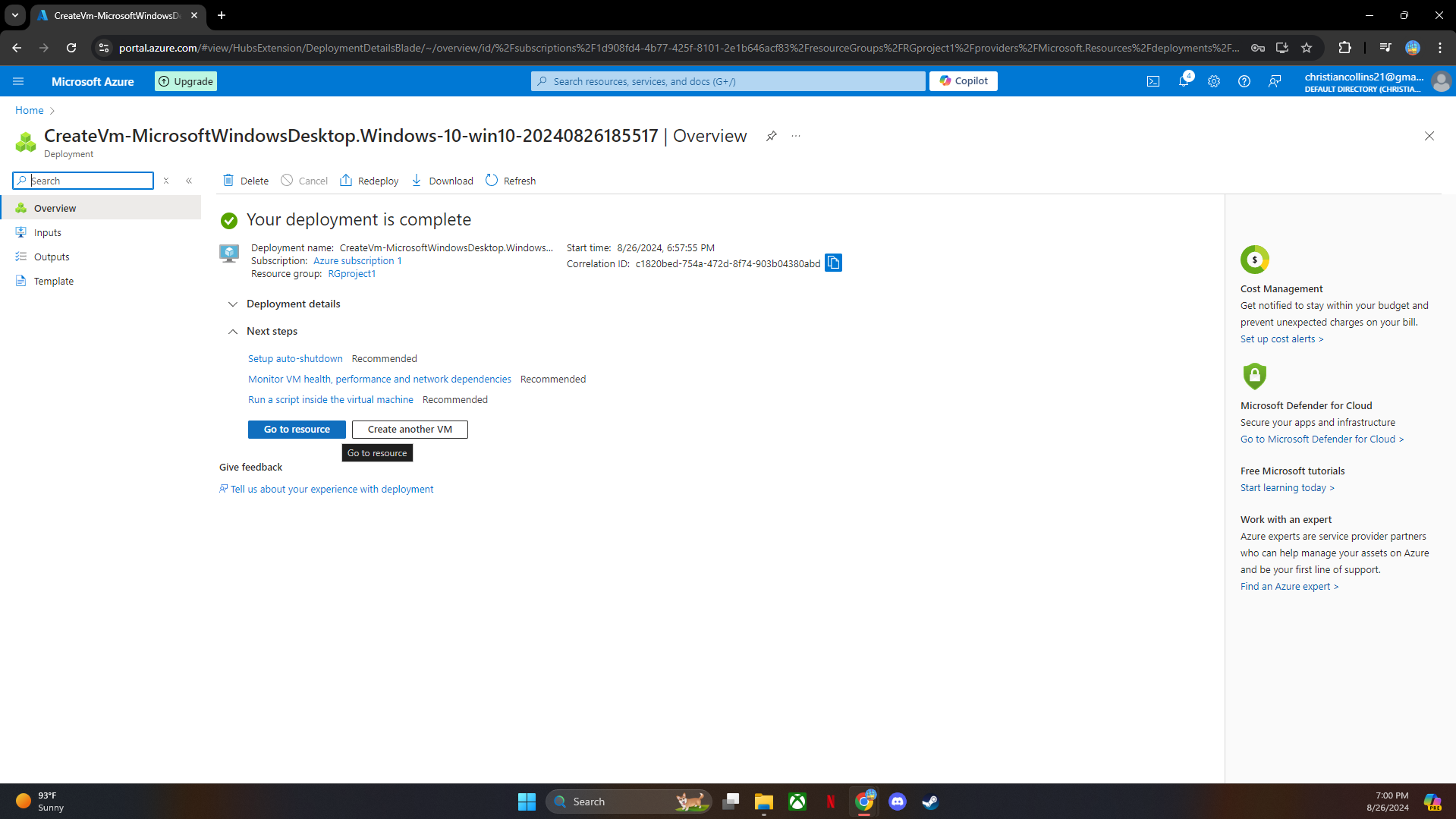Copy the Correlation ID
The height and width of the screenshot is (819, 1456).
pyautogui.click(x=833, y=263)
